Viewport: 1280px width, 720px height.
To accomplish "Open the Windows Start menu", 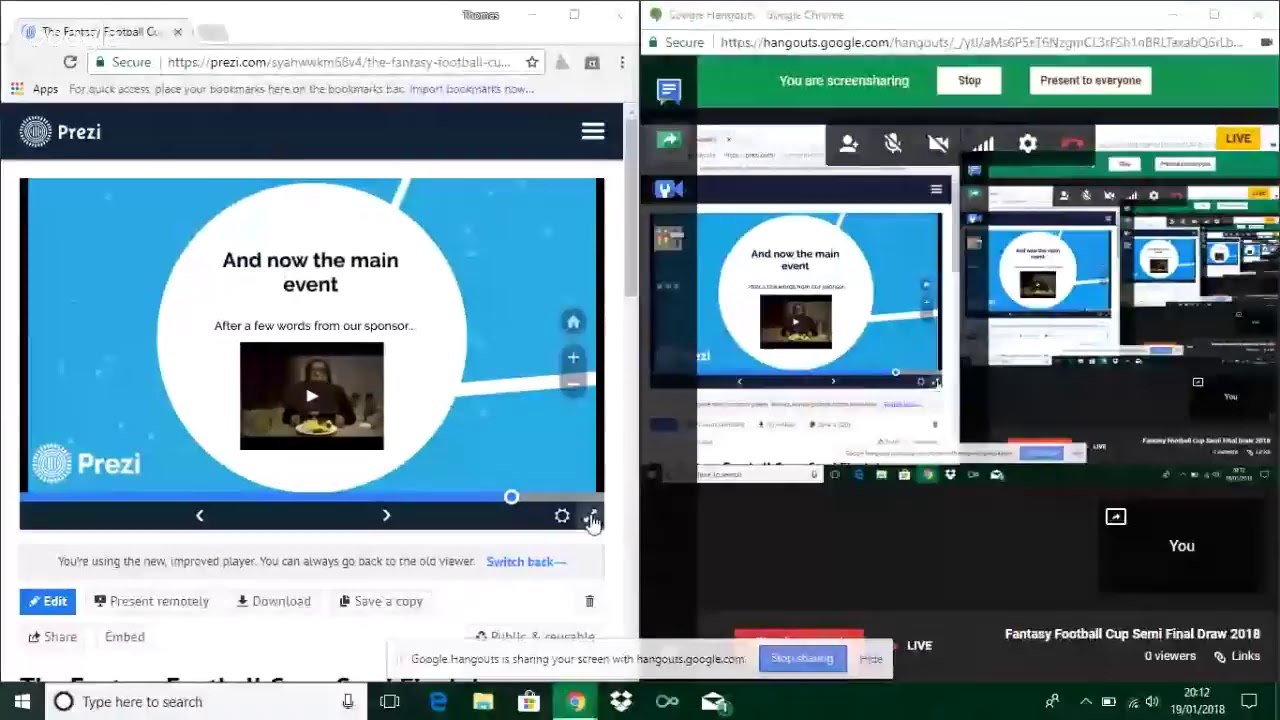I will coord(22,702).
